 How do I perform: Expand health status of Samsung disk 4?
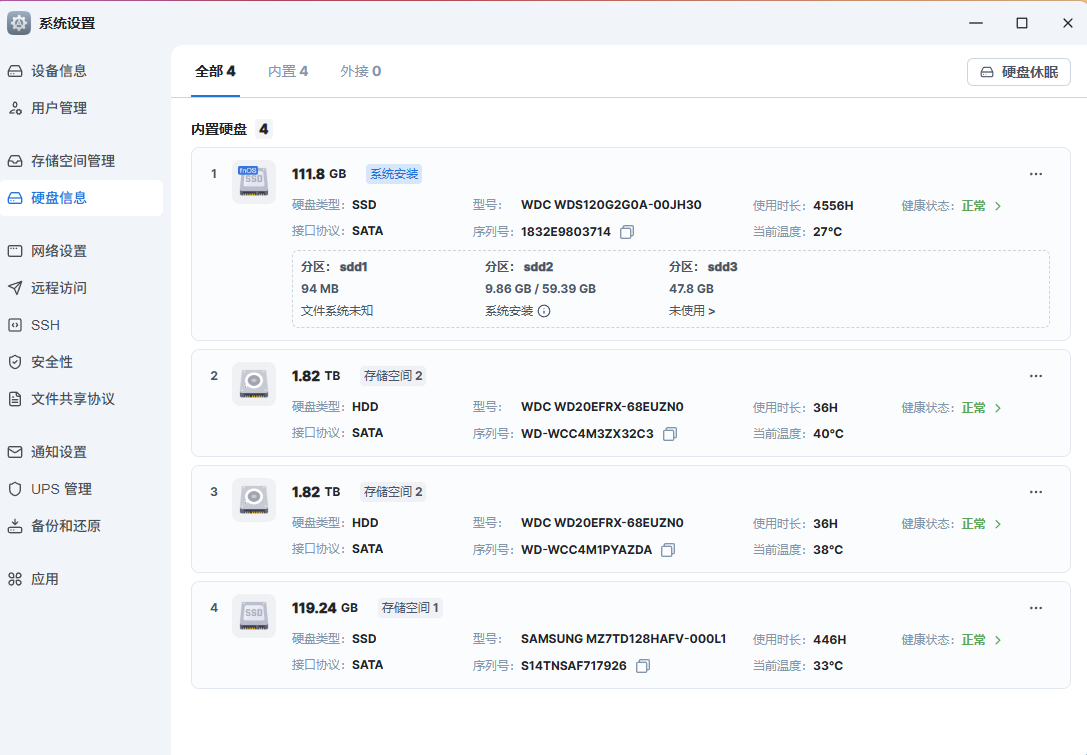pos(998,640)
